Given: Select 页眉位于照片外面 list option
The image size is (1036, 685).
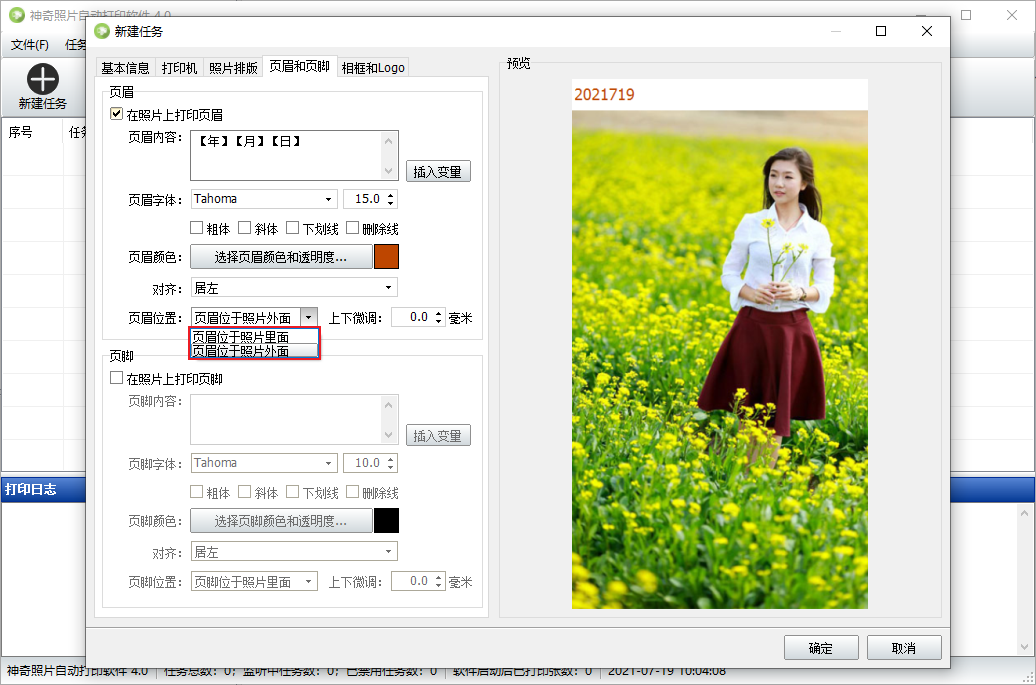Looking at the screenshot, I should [254, 351].
